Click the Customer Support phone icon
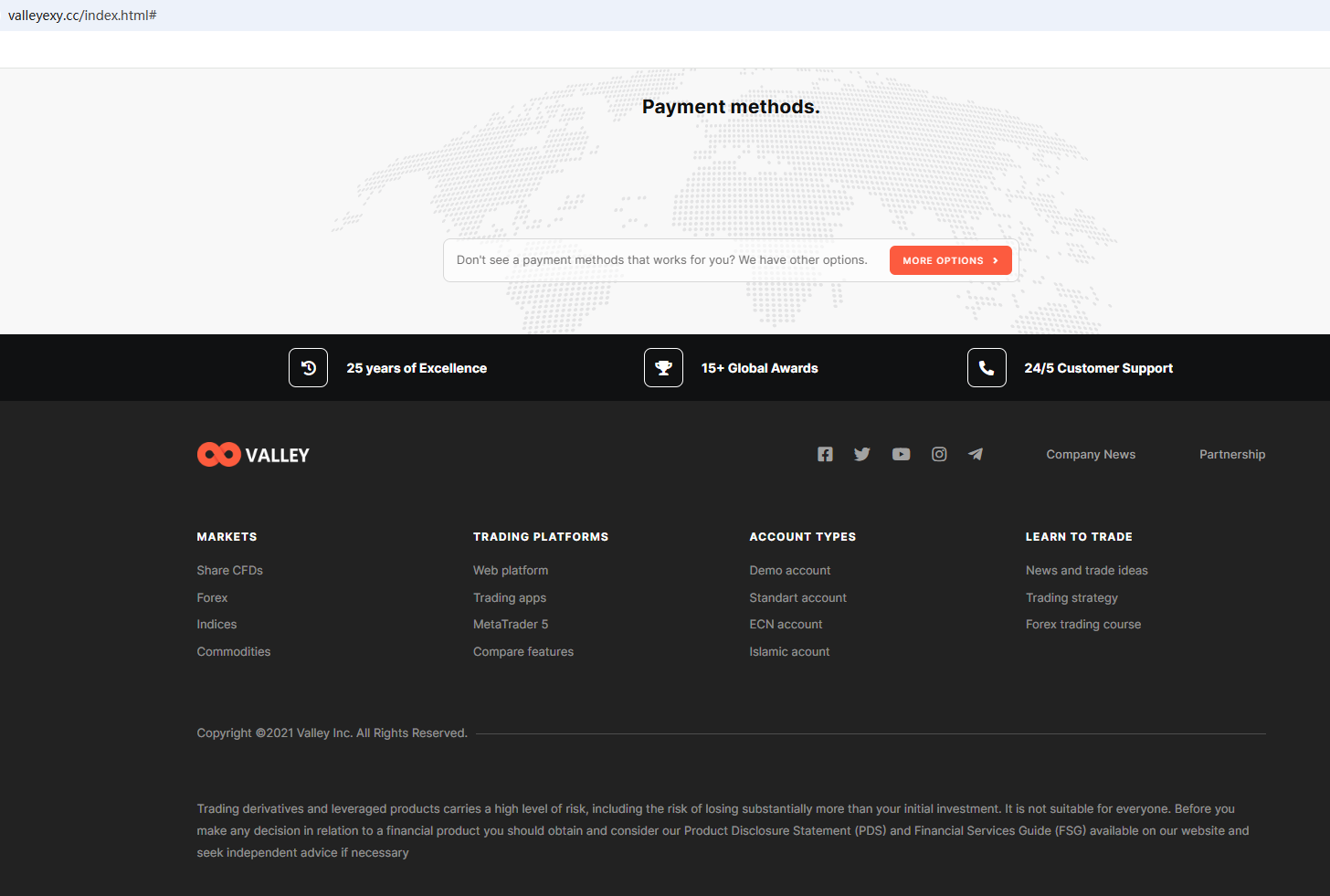 pos(987,368)
